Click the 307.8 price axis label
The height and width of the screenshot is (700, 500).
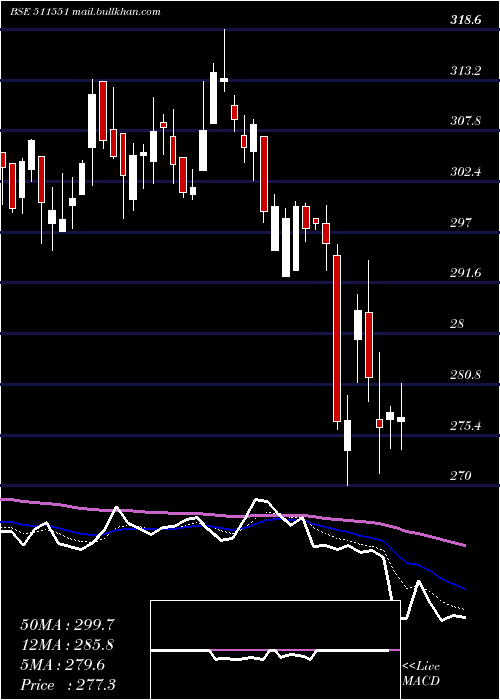466,121
